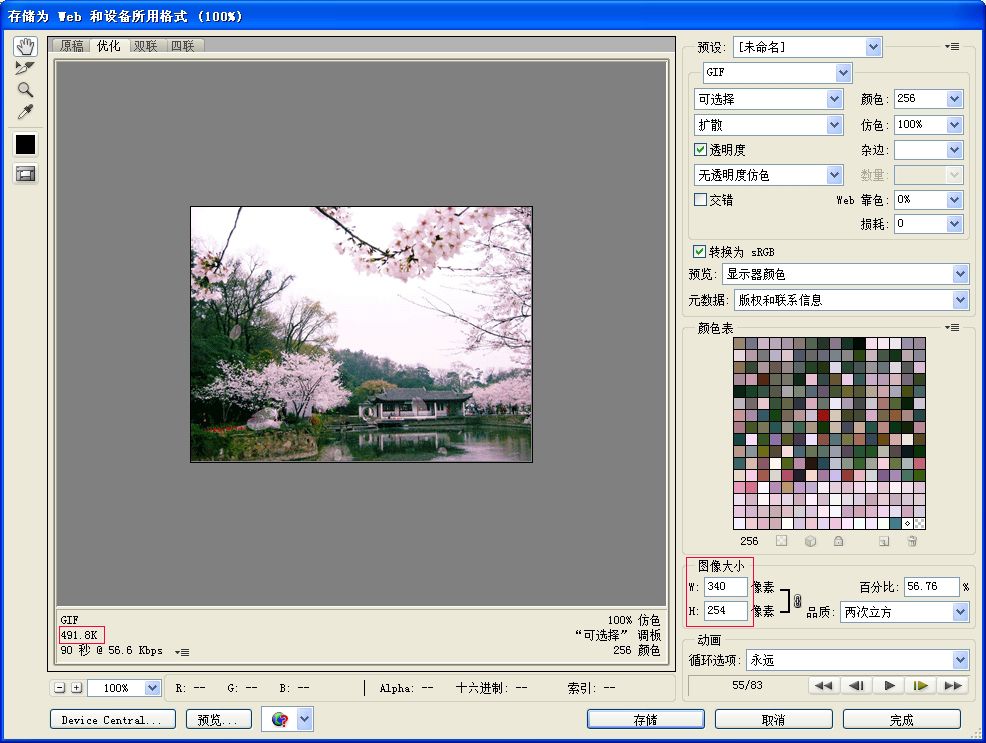Image resolution: width=986 pixels, height=743 pixels.
Task: Click the Device Central button
Action: point(111,720)
